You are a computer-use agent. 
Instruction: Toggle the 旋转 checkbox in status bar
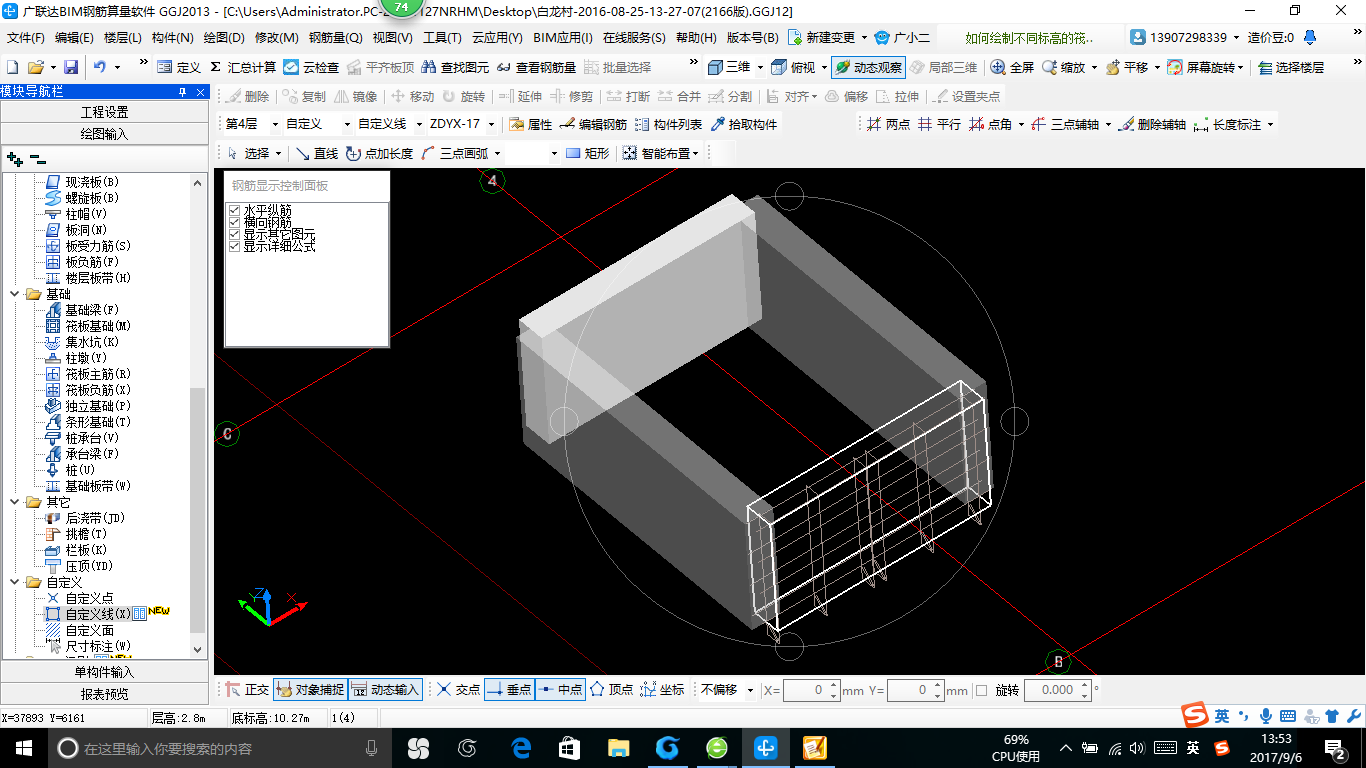[x=981, y=690]
